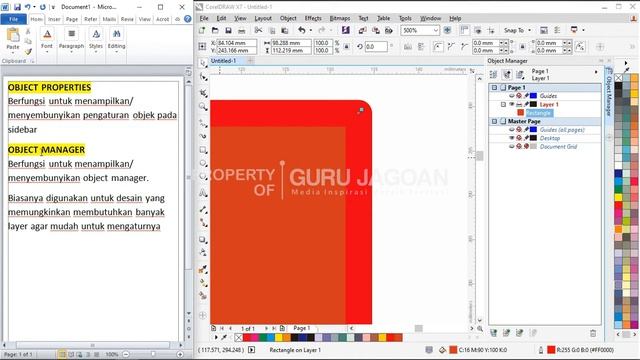
Task: Click the Publish to PDF icon
Action: [x=389, y=30]
